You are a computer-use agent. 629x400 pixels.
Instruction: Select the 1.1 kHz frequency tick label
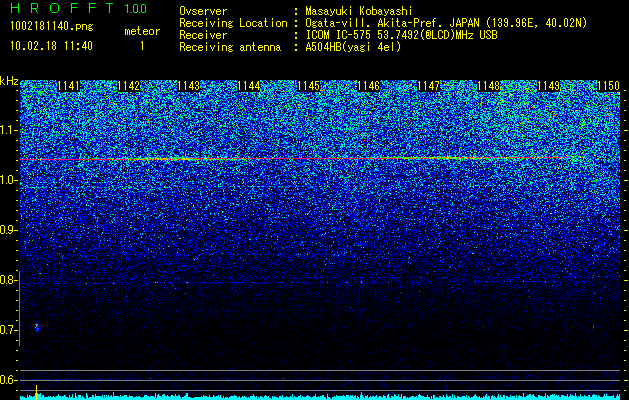(x=8, y=130)
